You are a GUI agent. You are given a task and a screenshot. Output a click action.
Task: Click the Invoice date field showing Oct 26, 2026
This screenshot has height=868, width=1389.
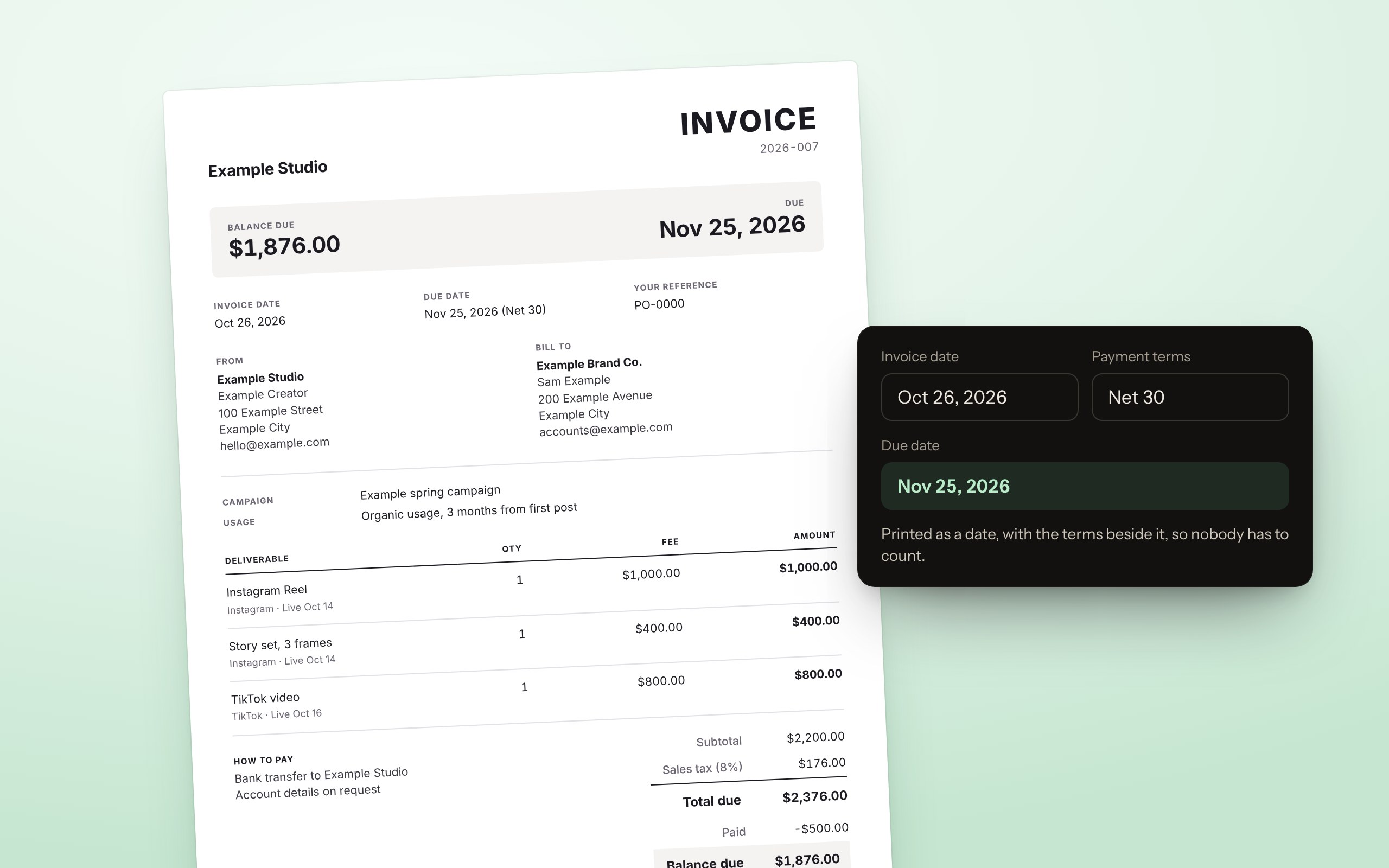[979, 397]
